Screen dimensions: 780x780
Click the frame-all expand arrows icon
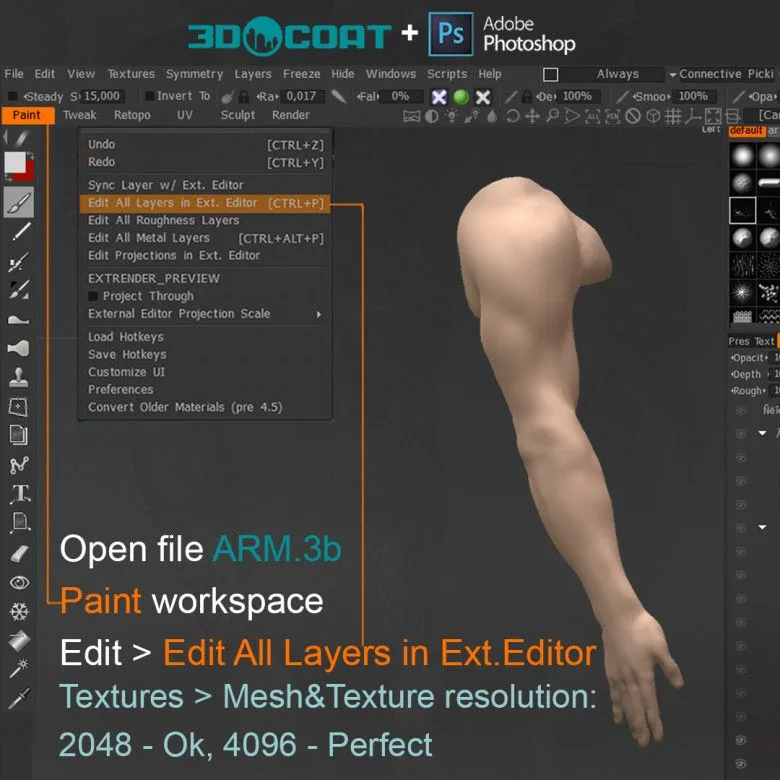click(713, 116)
